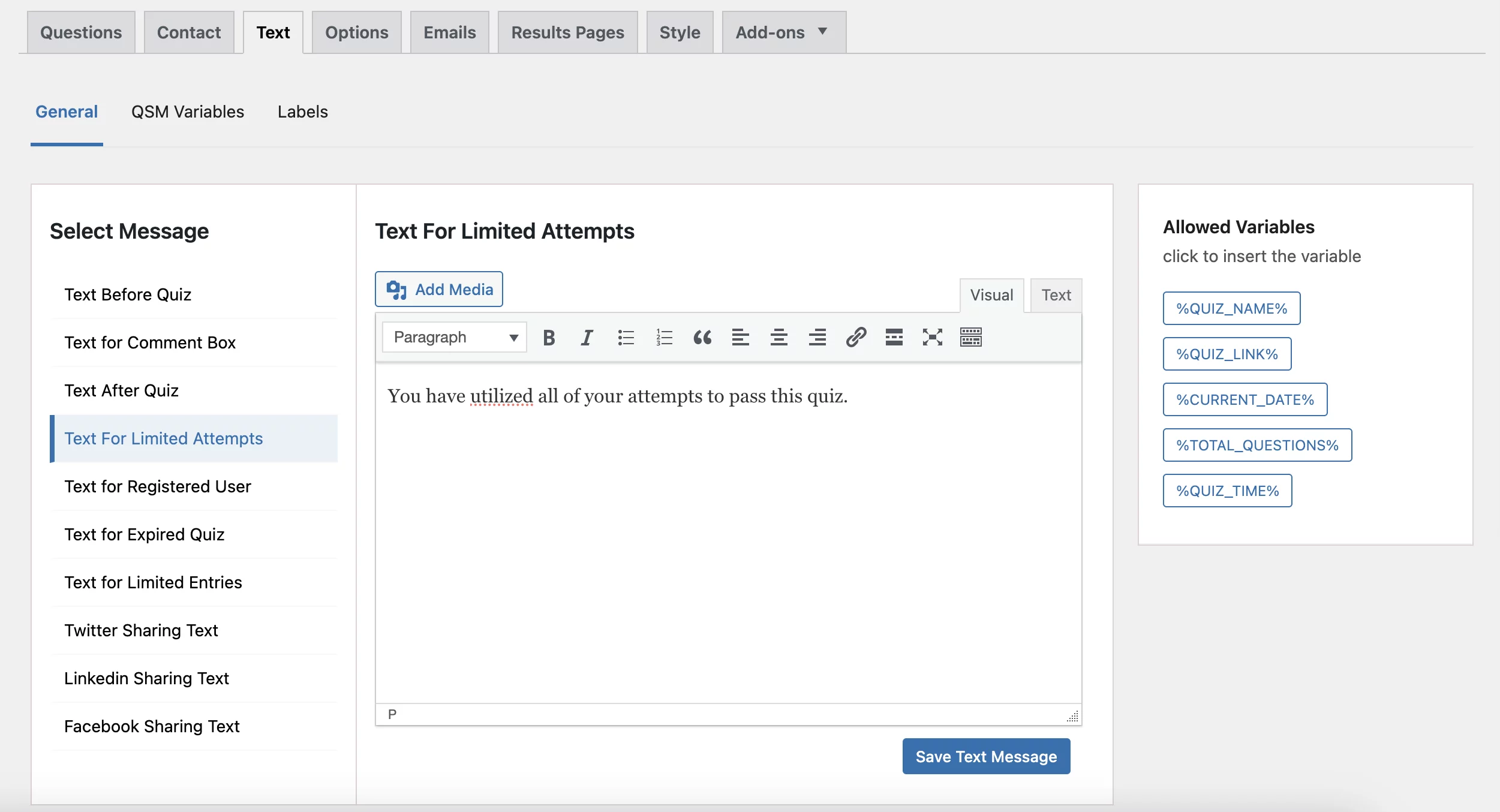Expand the Add-ons dropdown
Viewport: 1500px width, 812px height.
782,32
